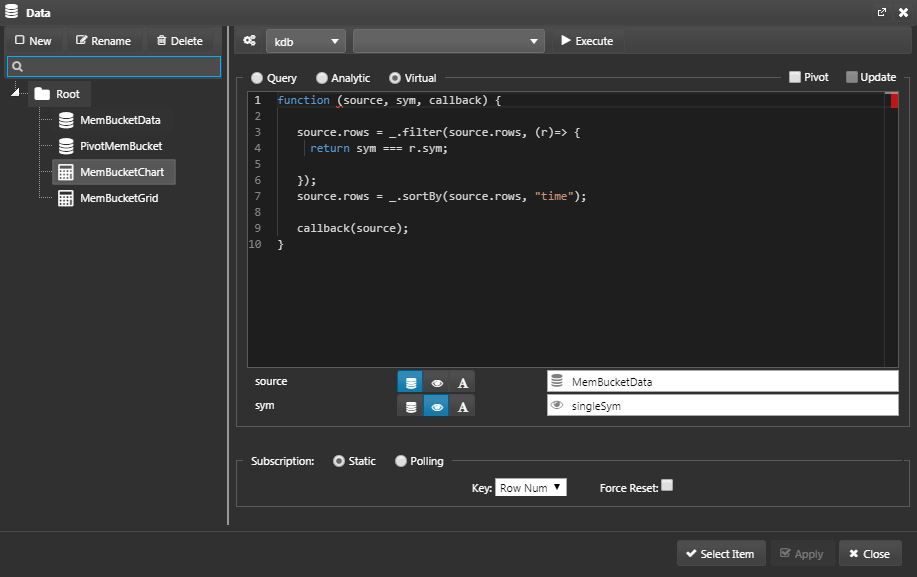
Task: Click the Close button at bottom
Action: tap(870, 553)
